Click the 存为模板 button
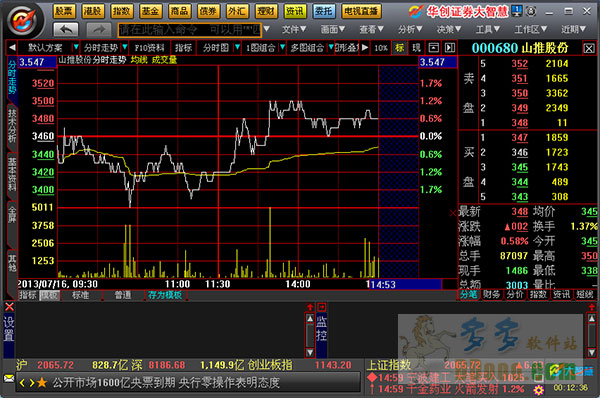The image size is (600, 398). click(x=165, y=295)
